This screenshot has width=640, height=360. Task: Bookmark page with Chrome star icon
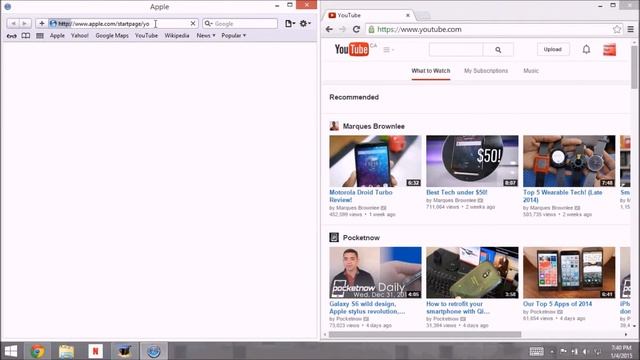pos(617,29)
